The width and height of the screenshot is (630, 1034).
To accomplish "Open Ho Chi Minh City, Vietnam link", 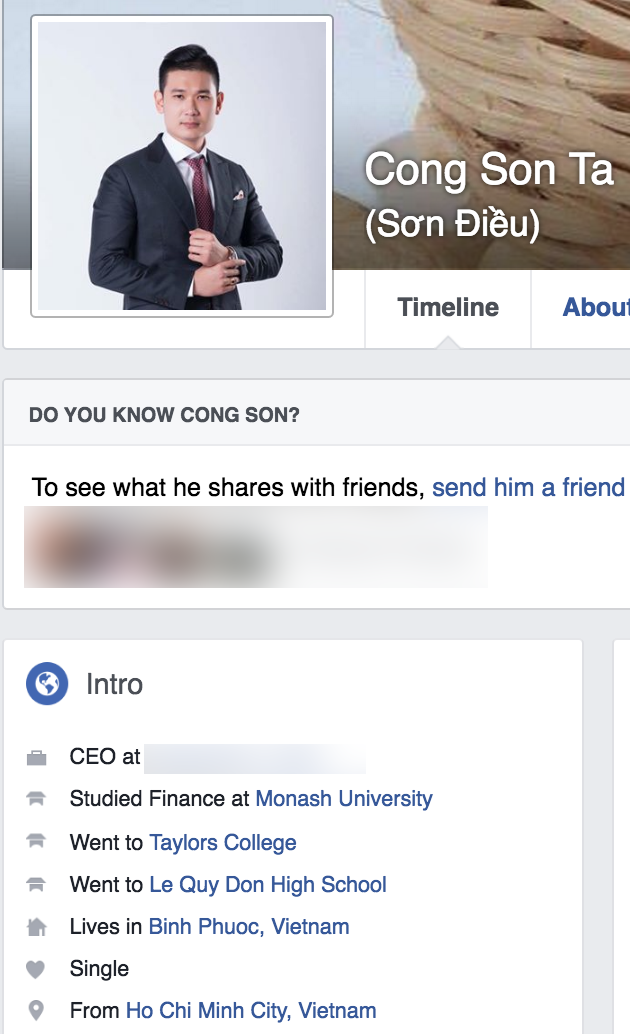I will (251, 1011).
